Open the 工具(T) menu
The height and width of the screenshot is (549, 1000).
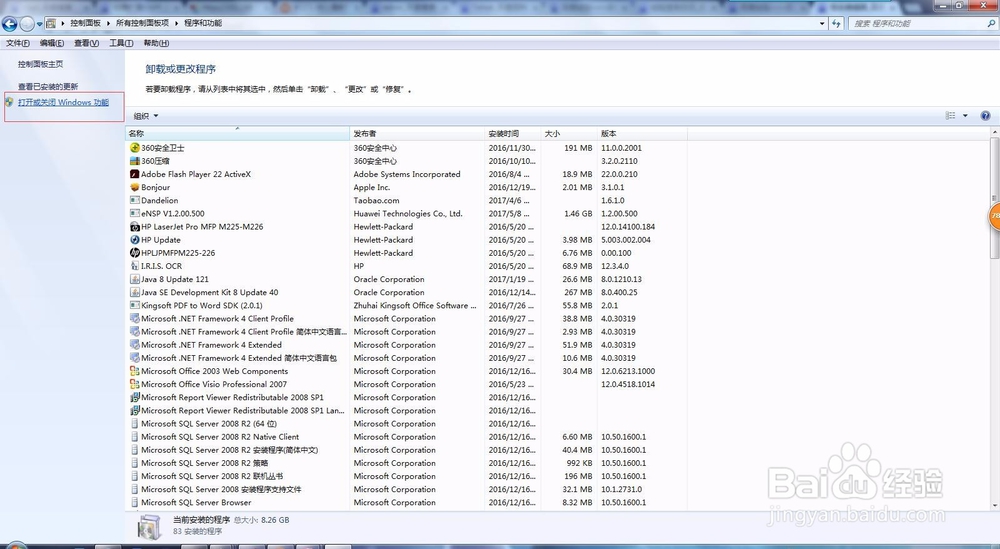pos(121,43)
